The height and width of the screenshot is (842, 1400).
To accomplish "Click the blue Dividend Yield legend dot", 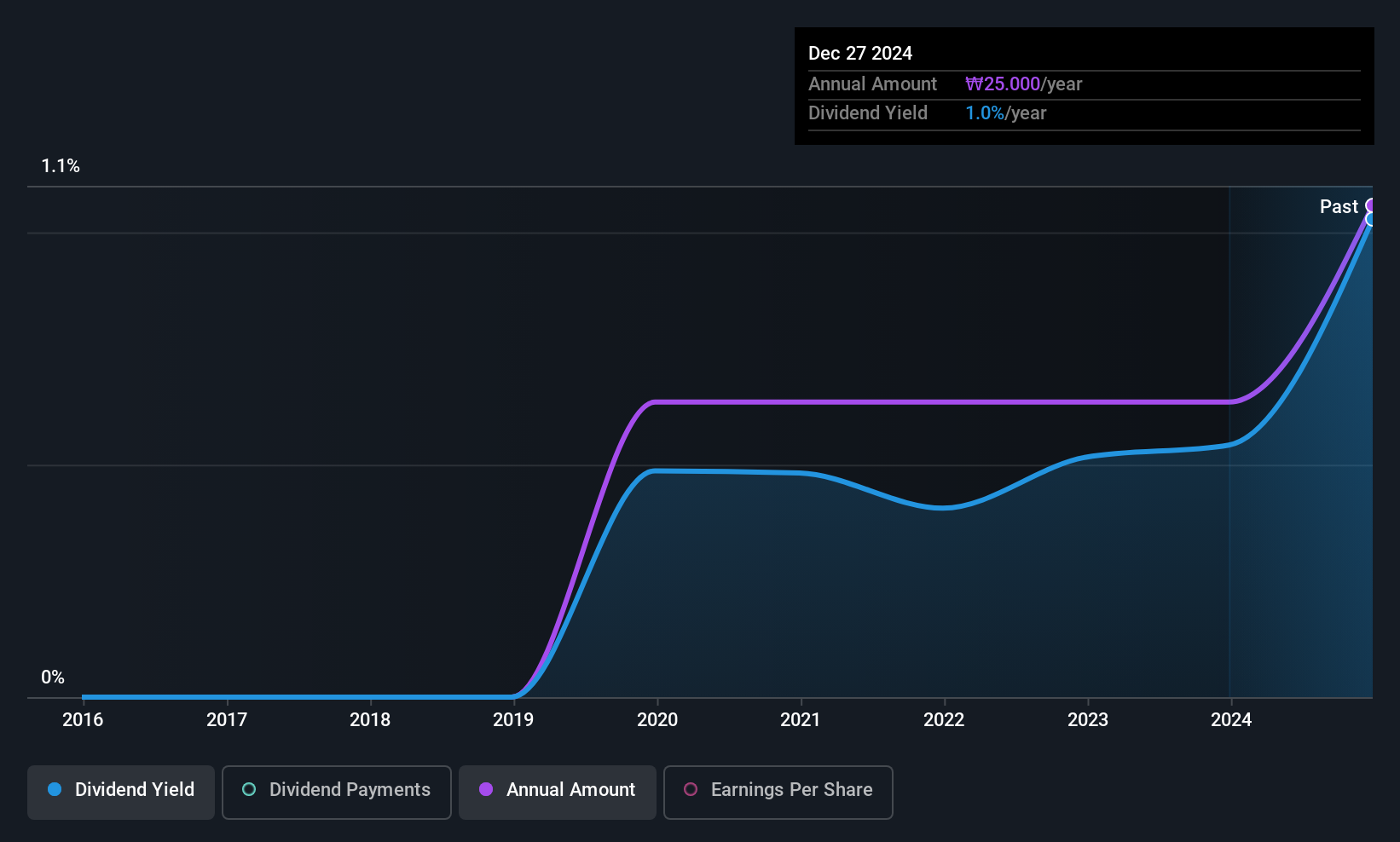I will (55, 789).
